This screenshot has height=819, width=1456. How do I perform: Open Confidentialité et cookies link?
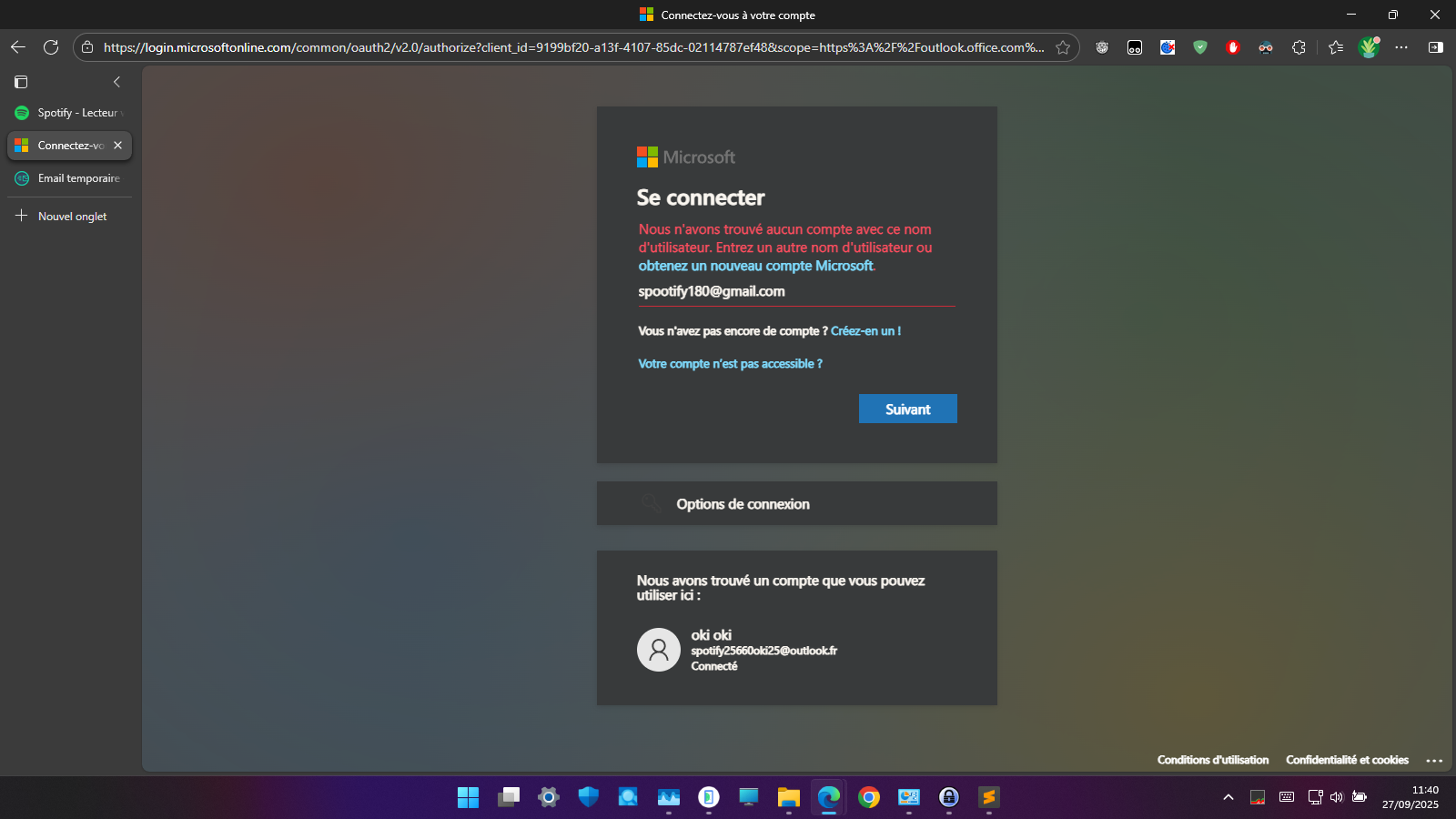click(1347, 760)
